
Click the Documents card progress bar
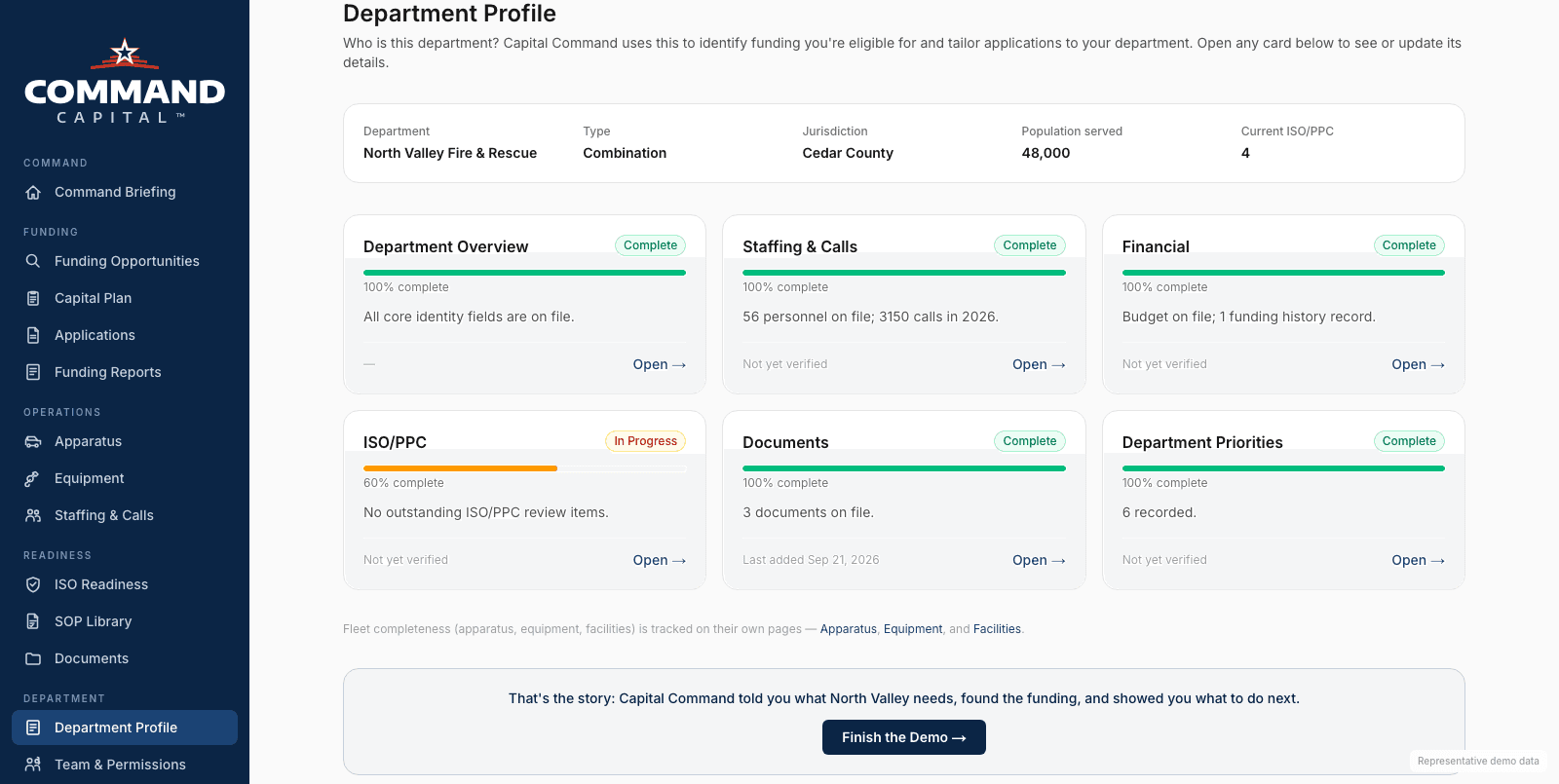[904, 468]
